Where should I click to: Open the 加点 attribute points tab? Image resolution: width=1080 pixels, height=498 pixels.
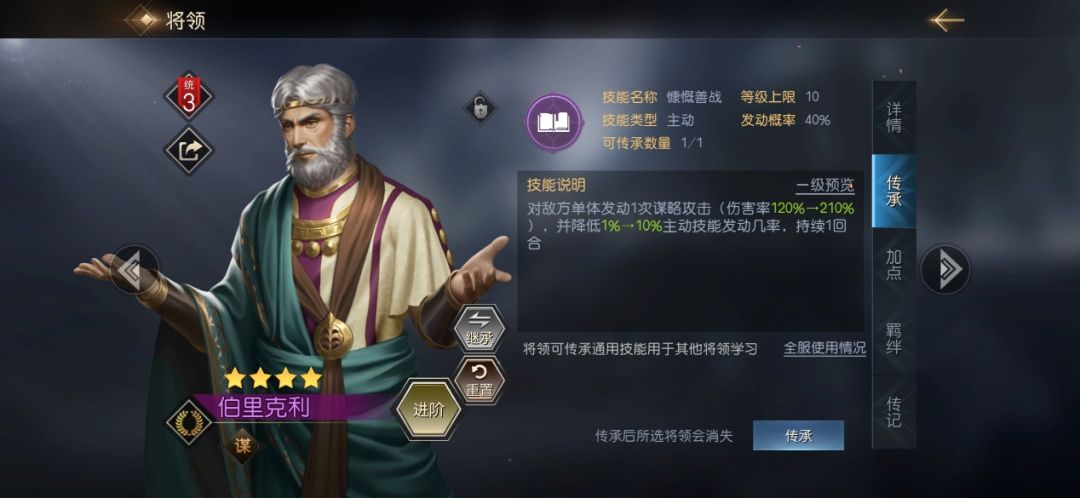coord(893,264)
